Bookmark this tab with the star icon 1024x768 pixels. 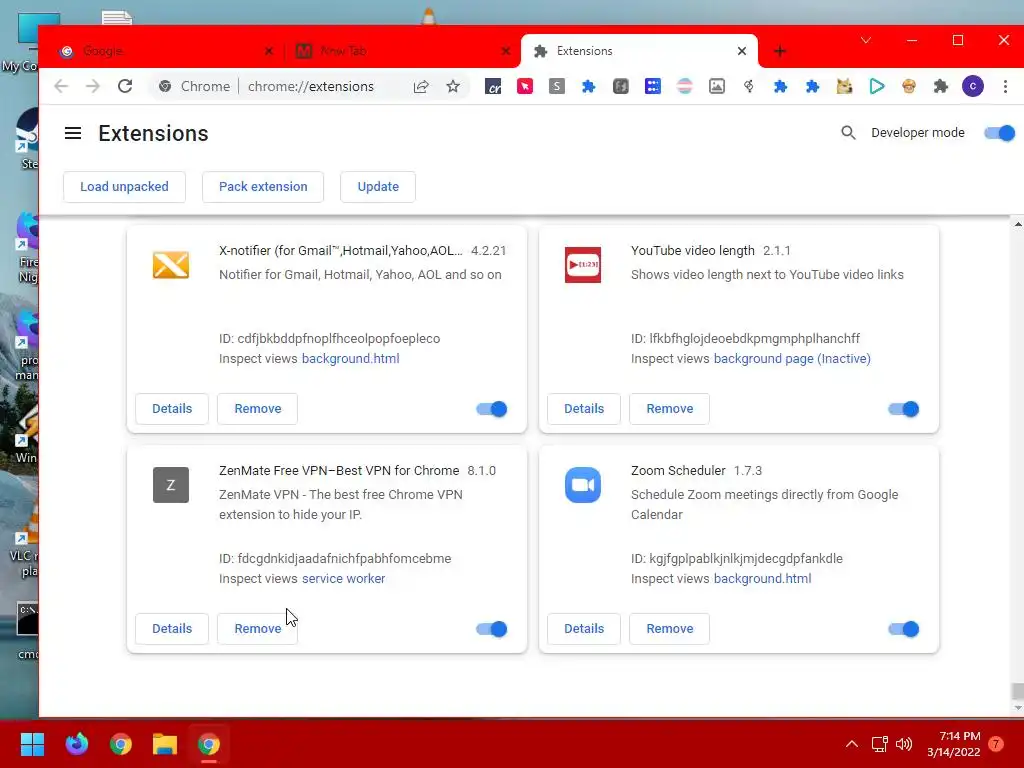coord(453,86)
